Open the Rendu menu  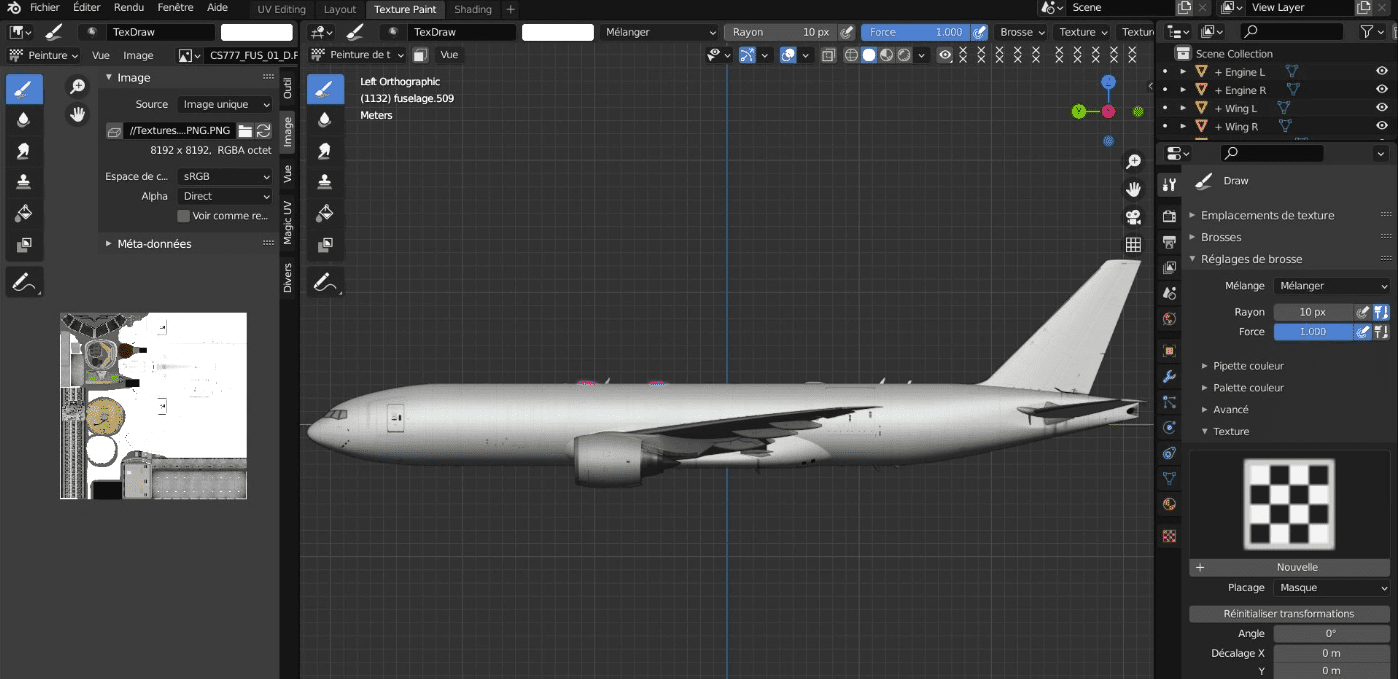pos(129,7)
